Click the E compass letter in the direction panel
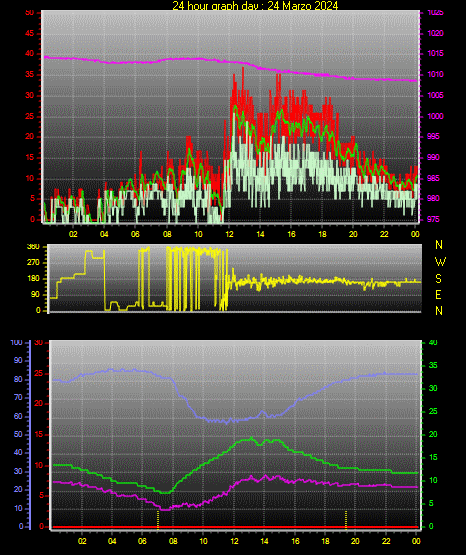This screenshot has width=466, height=555. 438,294
